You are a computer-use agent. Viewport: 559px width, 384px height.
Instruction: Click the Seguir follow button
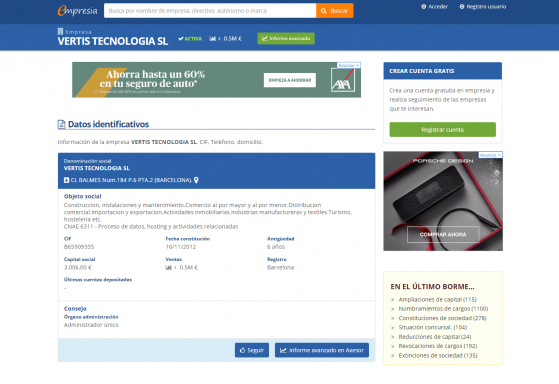[252, 350]
